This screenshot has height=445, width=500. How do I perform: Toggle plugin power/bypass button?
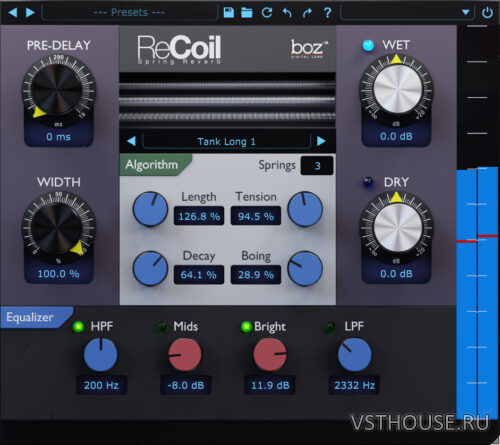coord(487,13)
